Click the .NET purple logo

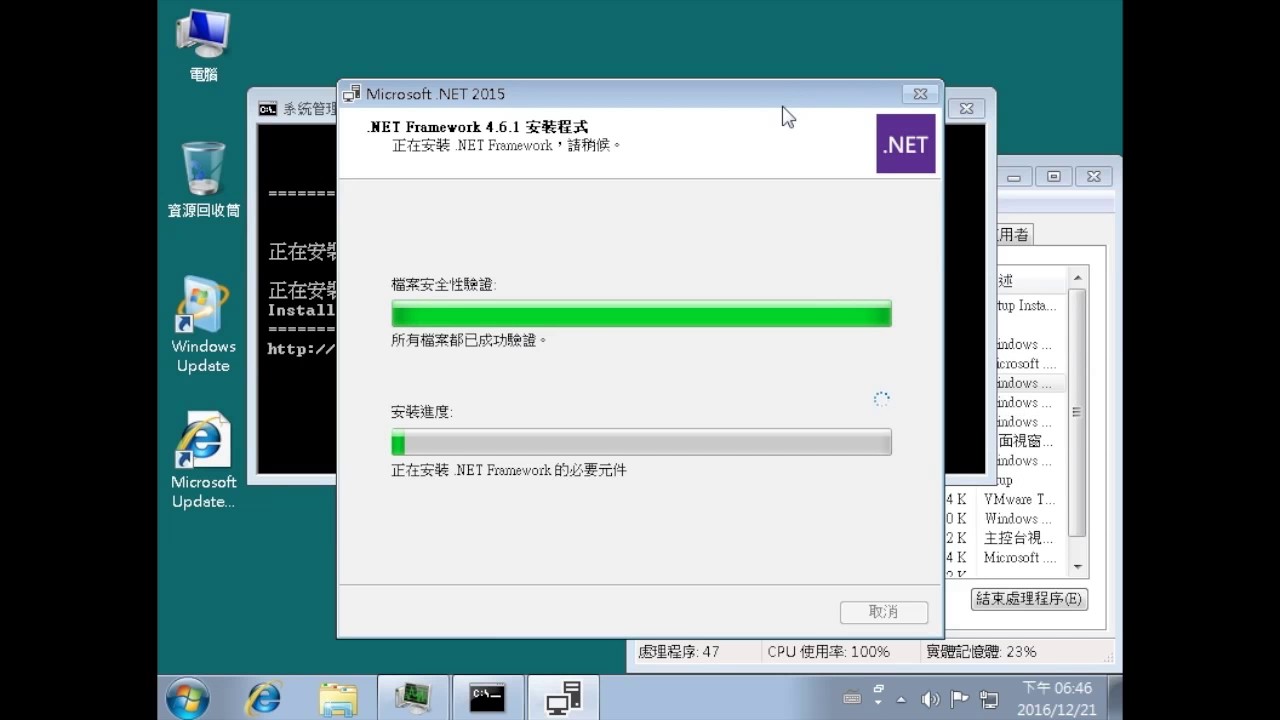point(906,143)
